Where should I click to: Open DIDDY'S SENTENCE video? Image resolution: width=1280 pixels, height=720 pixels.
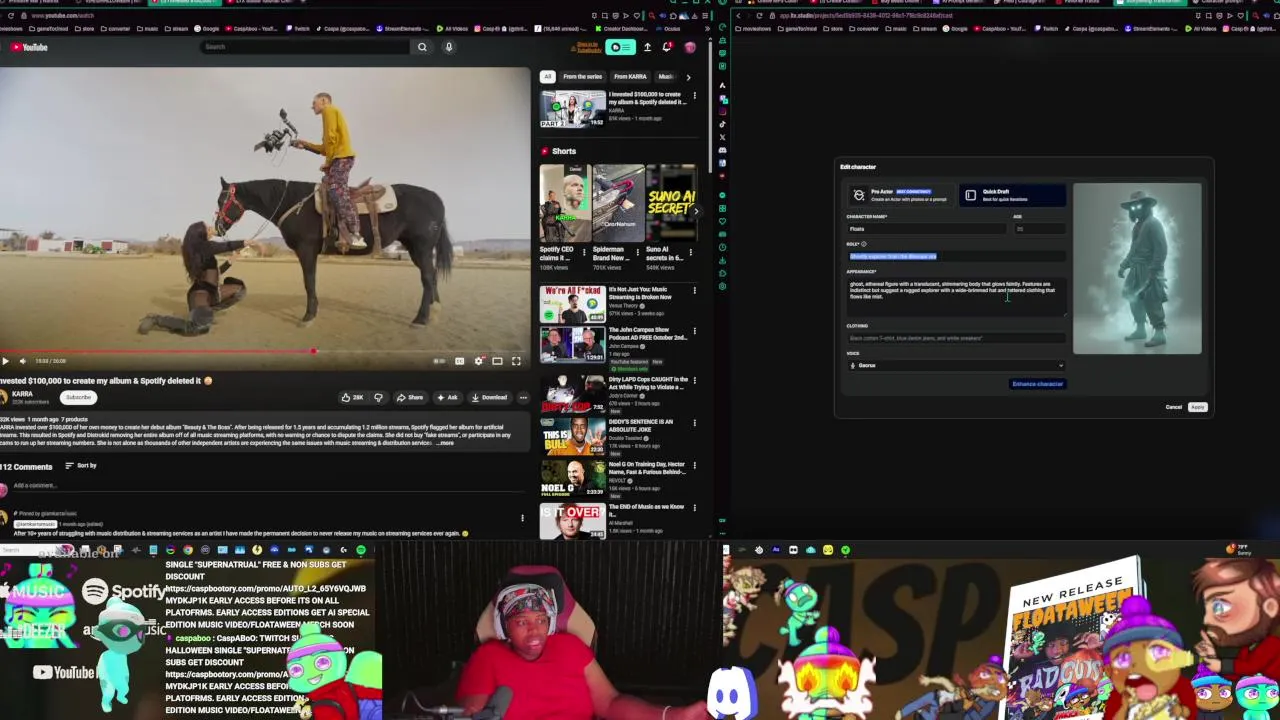(572, 437)
